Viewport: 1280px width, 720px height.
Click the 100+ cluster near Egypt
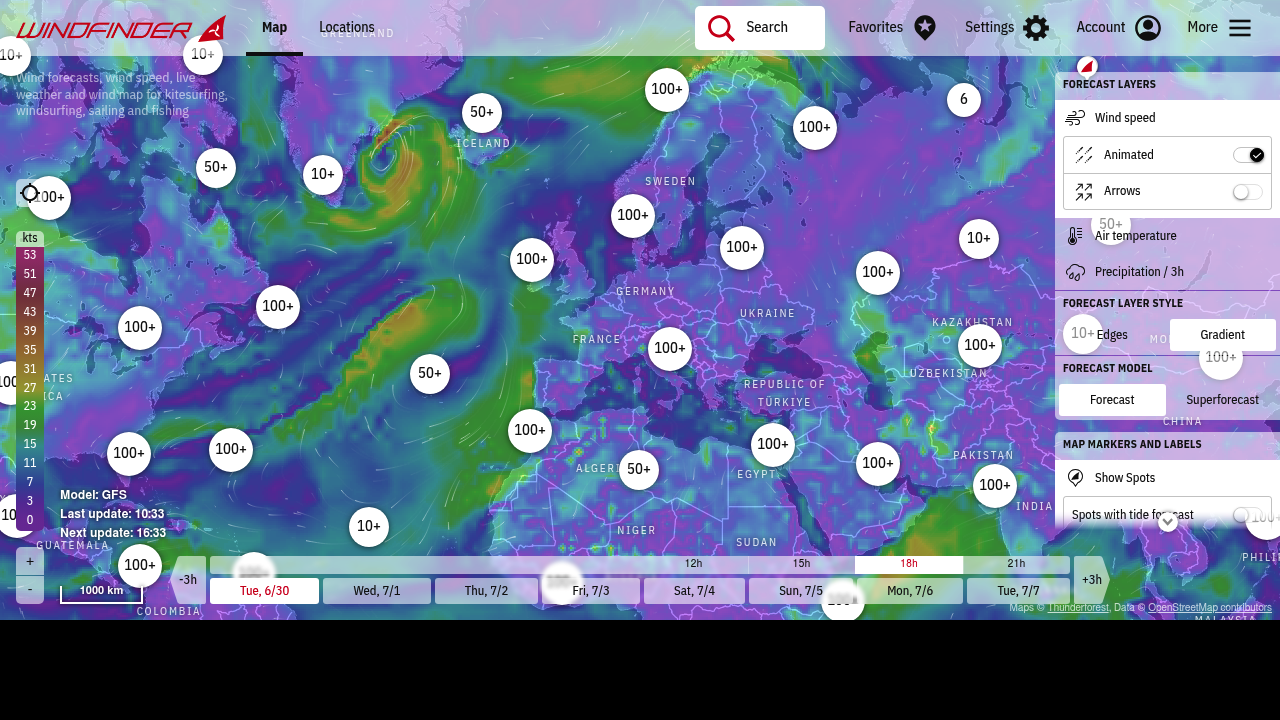pos(773,445)
